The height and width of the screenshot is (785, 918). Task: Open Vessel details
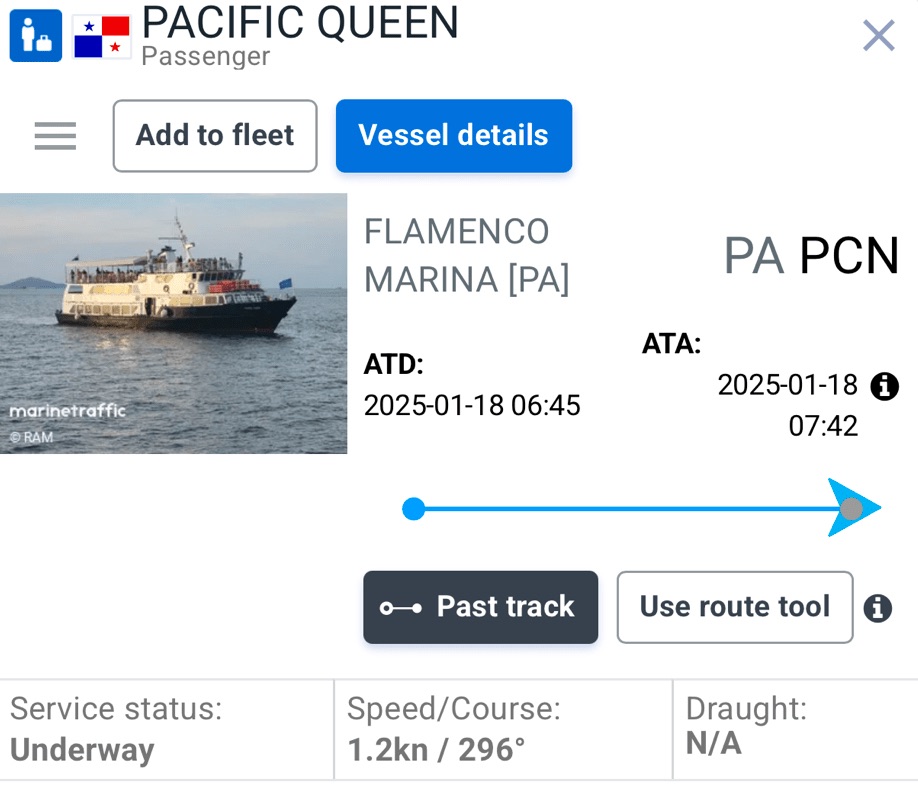[453, 136]
